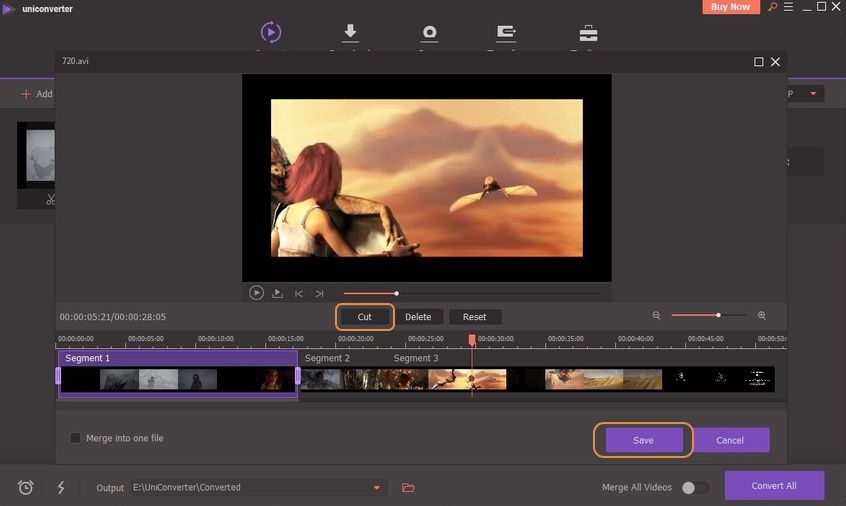Open the Toolbox briefcase icon
The height and width of the screenshot is (506, 846).
pyautogui.click(x=588, y=33)
